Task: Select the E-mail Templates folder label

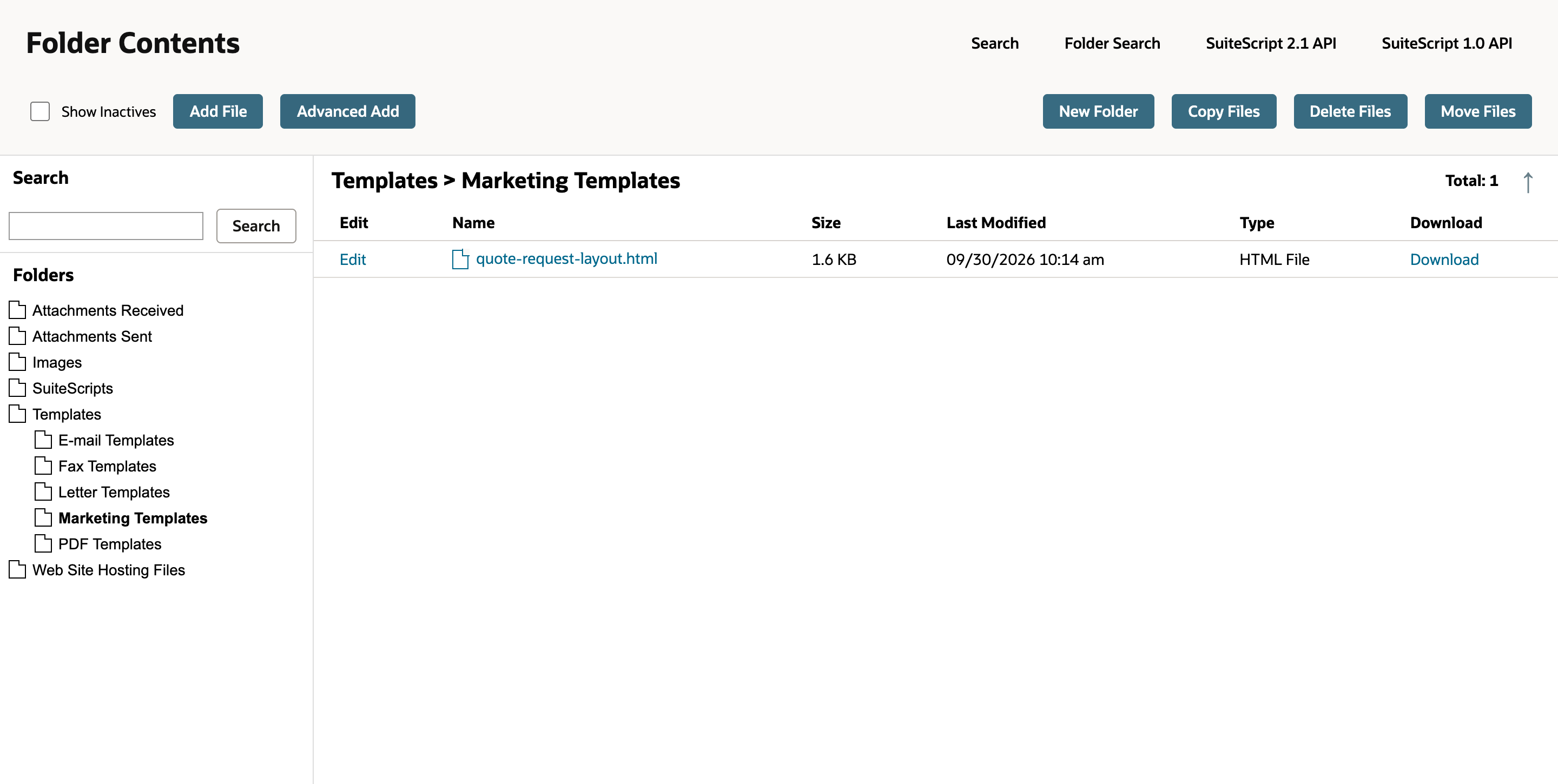Action: click(116, 440)
